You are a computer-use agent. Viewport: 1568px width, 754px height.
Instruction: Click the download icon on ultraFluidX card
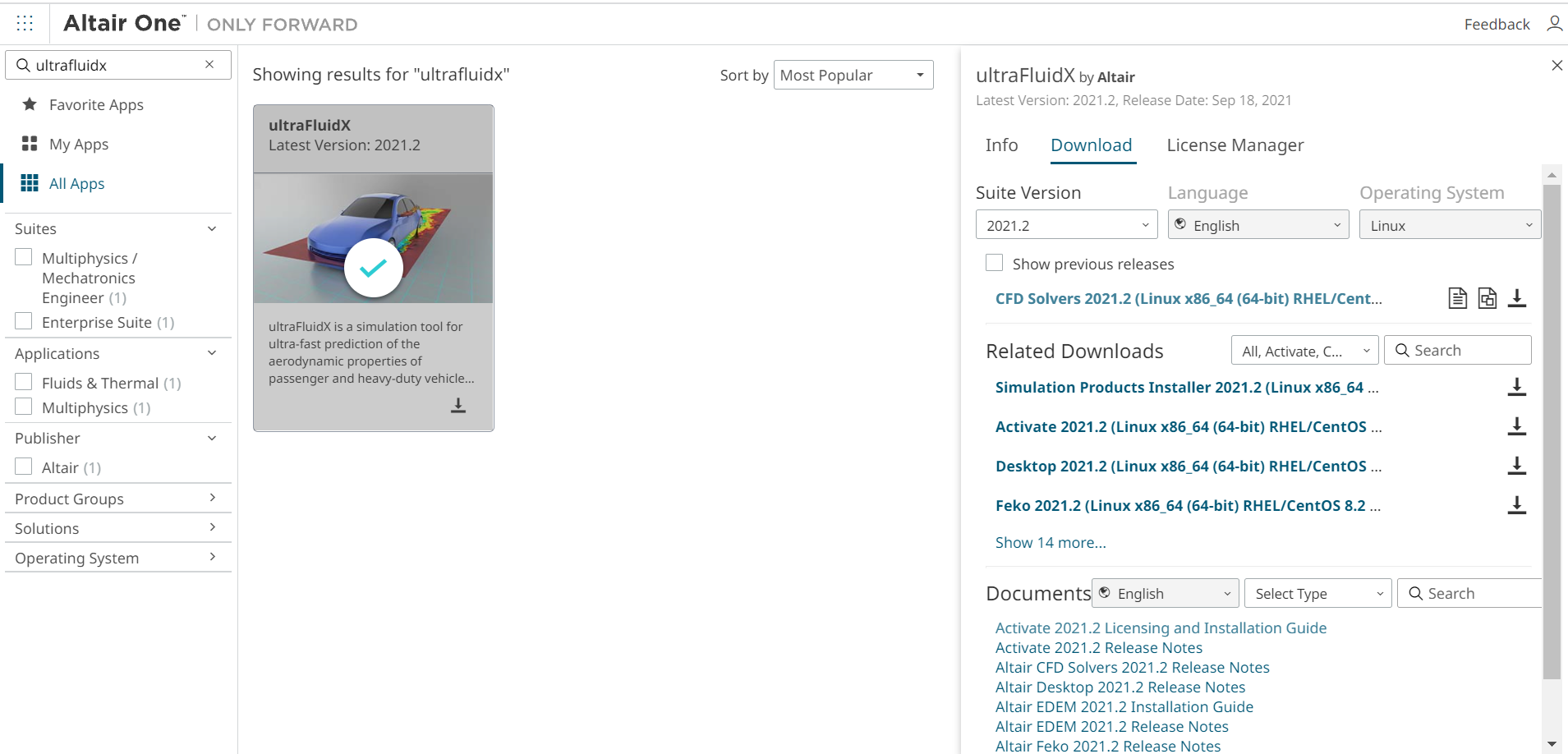[458, 405]
